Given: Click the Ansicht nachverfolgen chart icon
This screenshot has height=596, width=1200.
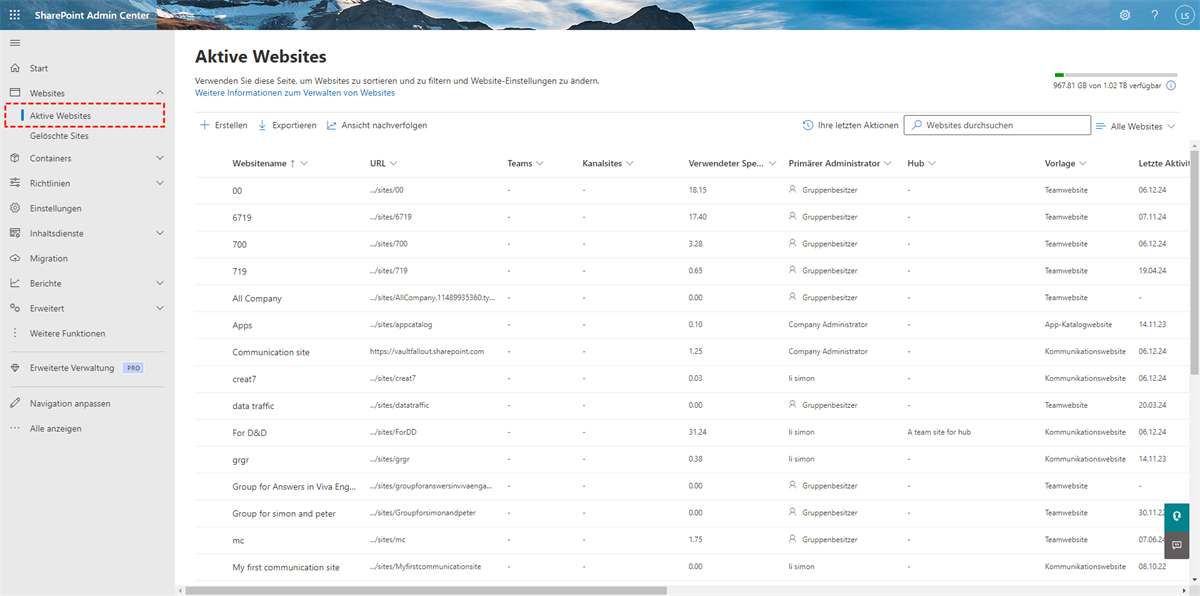Looking at the screenshot, I should (332, 125).
